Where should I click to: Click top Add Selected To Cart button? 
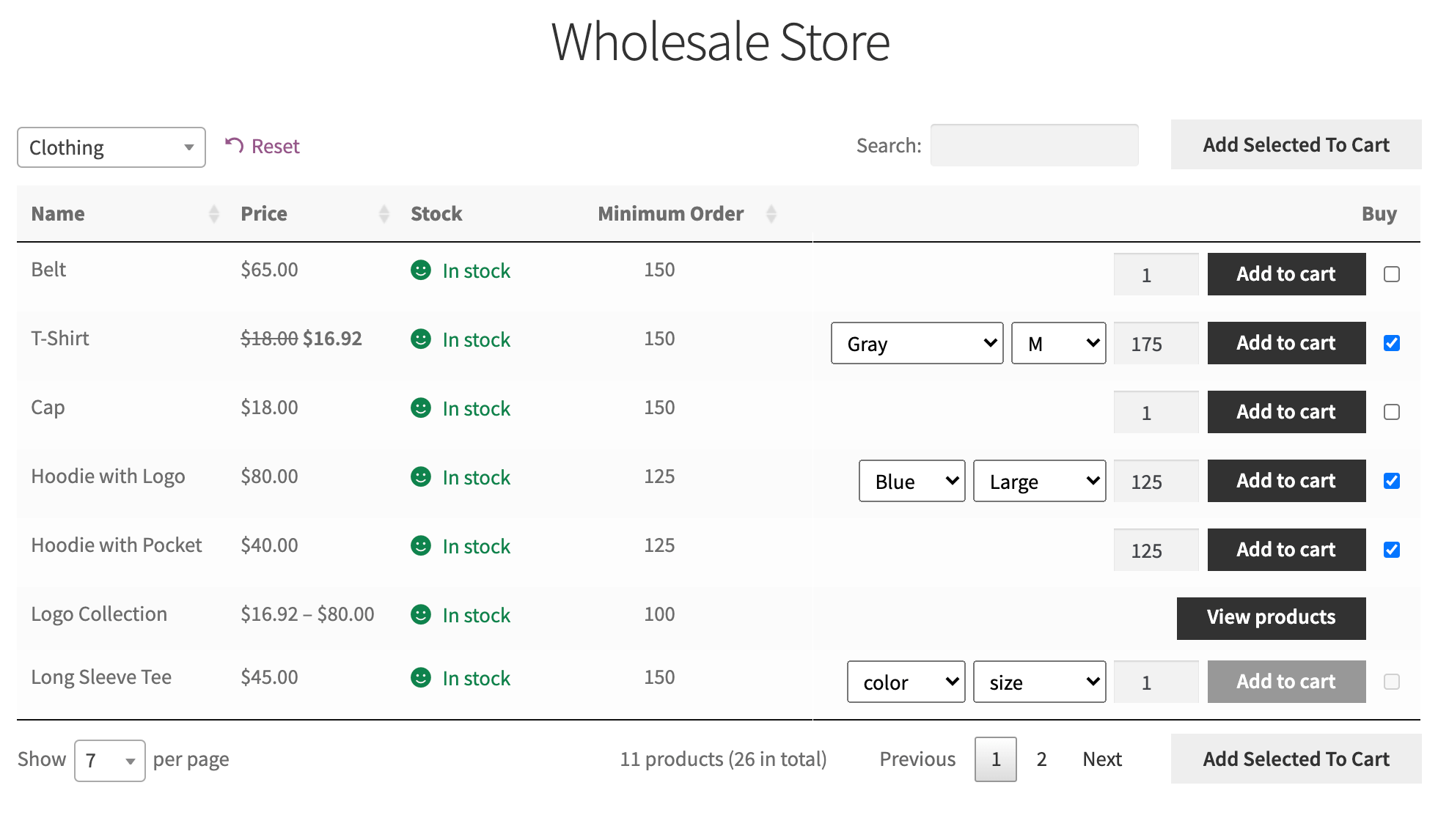pyautogui.click(x=1296, y=144)
